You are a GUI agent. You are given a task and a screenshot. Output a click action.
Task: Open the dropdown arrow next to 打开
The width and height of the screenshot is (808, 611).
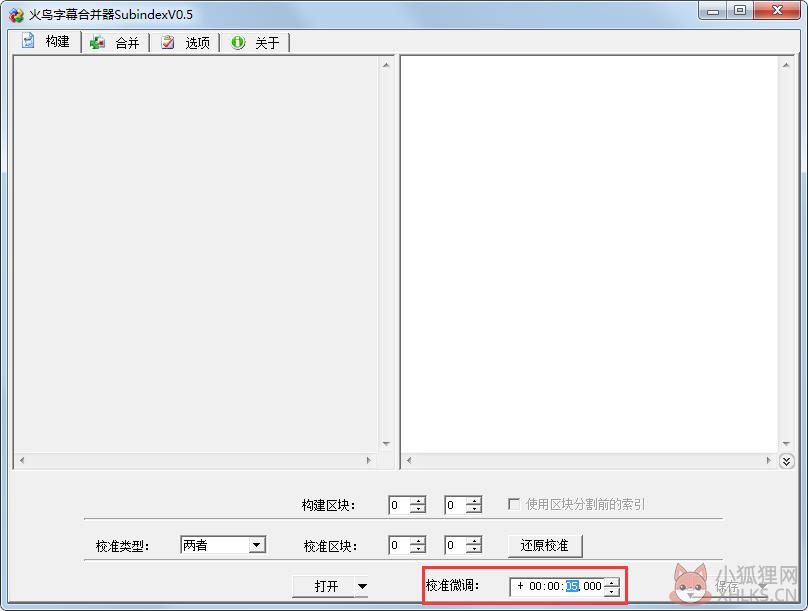coord(362,586)
